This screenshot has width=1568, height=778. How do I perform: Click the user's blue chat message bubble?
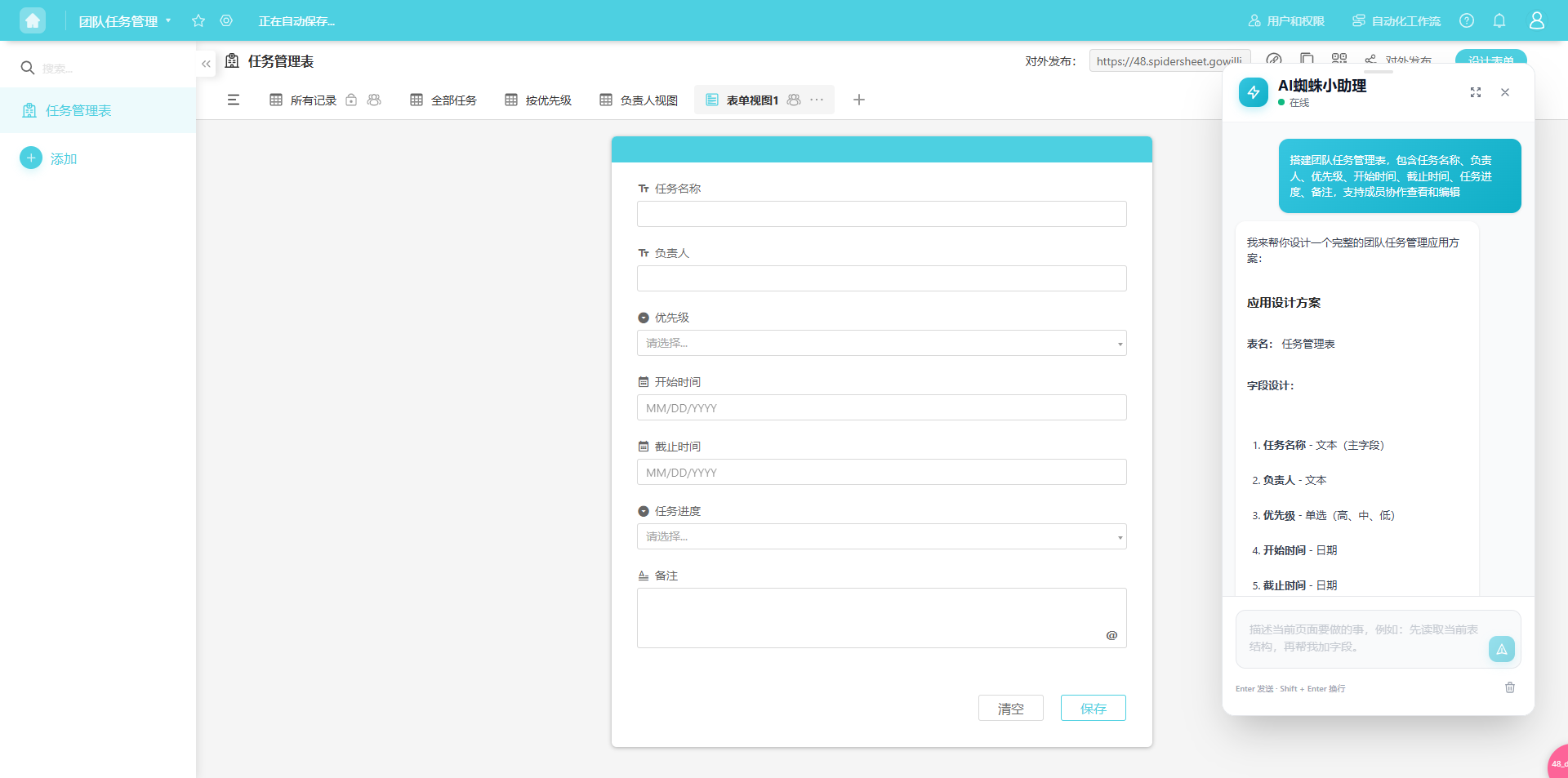[1400, 176]
